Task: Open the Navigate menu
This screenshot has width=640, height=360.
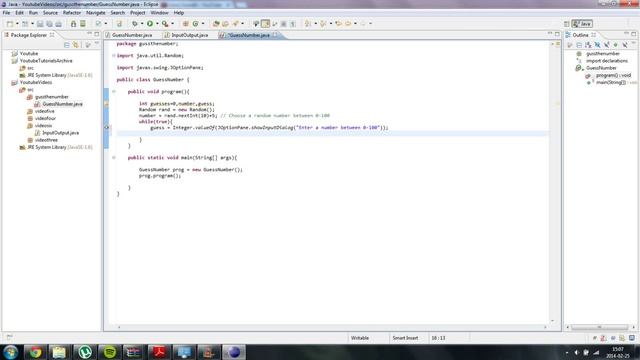Action: click(96, 13)
